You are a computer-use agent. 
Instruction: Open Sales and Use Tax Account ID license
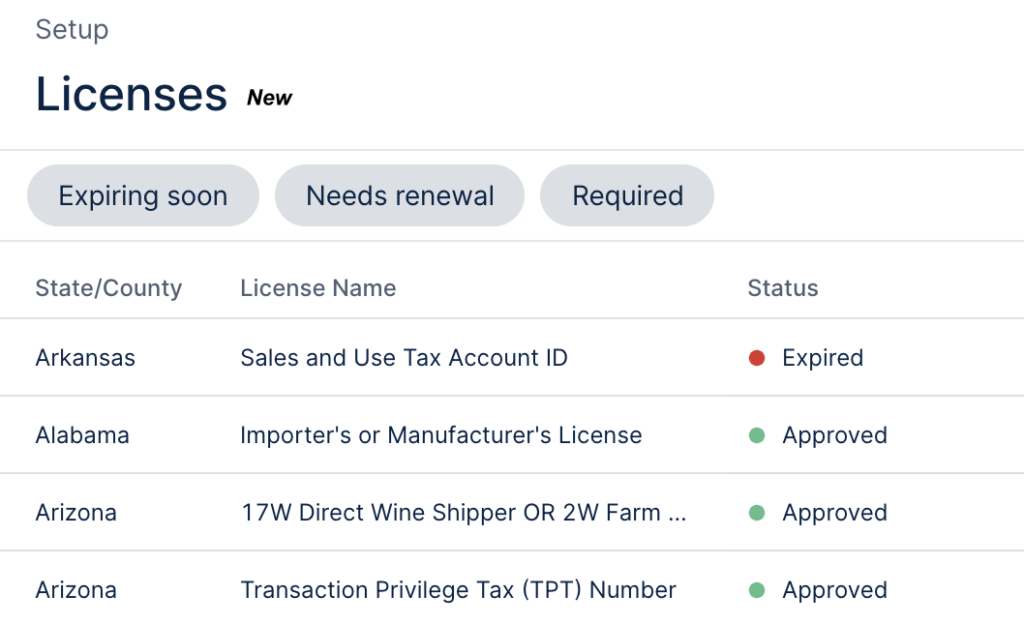click(404, 358)
